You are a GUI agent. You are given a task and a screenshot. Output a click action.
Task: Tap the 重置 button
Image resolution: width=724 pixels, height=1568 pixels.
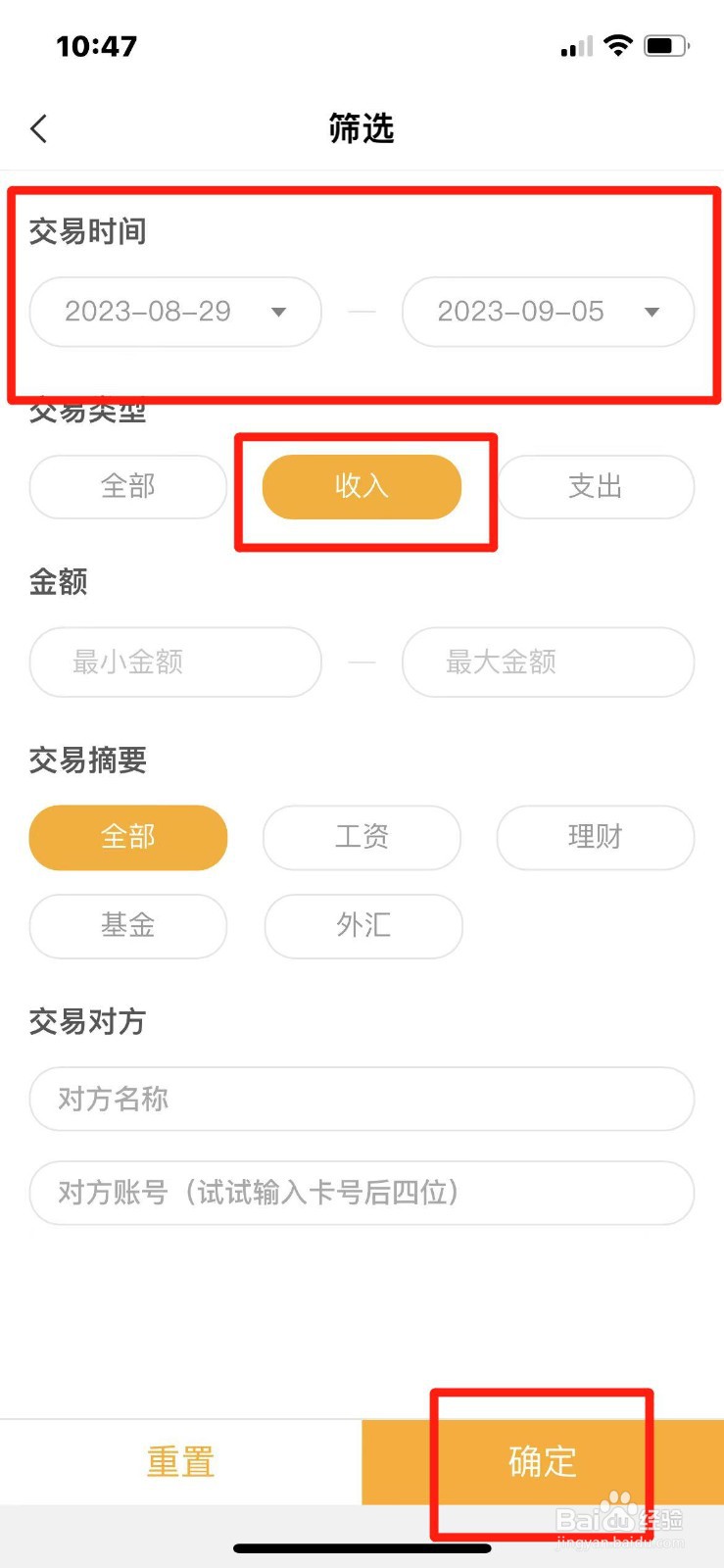click(x=181, y=1462)
